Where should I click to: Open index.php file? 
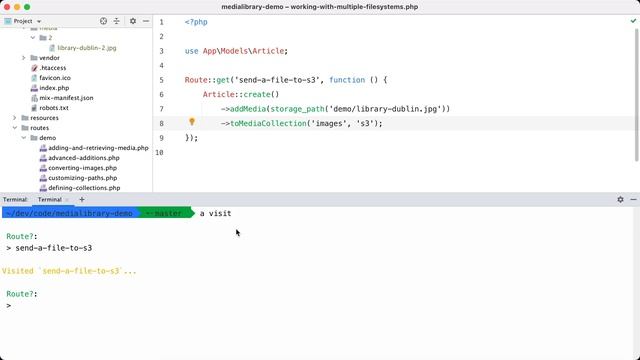(x=54, y=88)
